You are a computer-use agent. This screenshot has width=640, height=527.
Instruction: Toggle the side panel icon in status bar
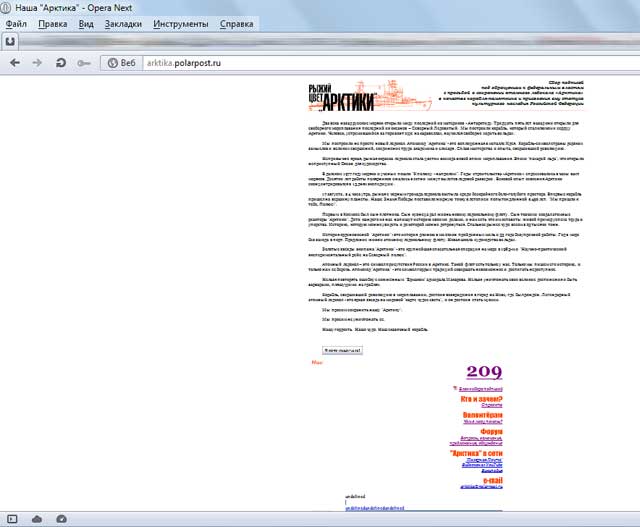[13, 518]
